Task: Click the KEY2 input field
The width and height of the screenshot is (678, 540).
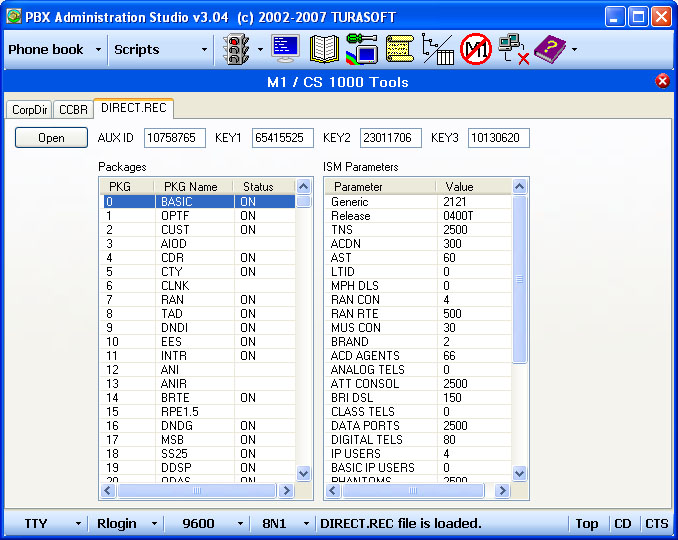Action: point(391,138)
